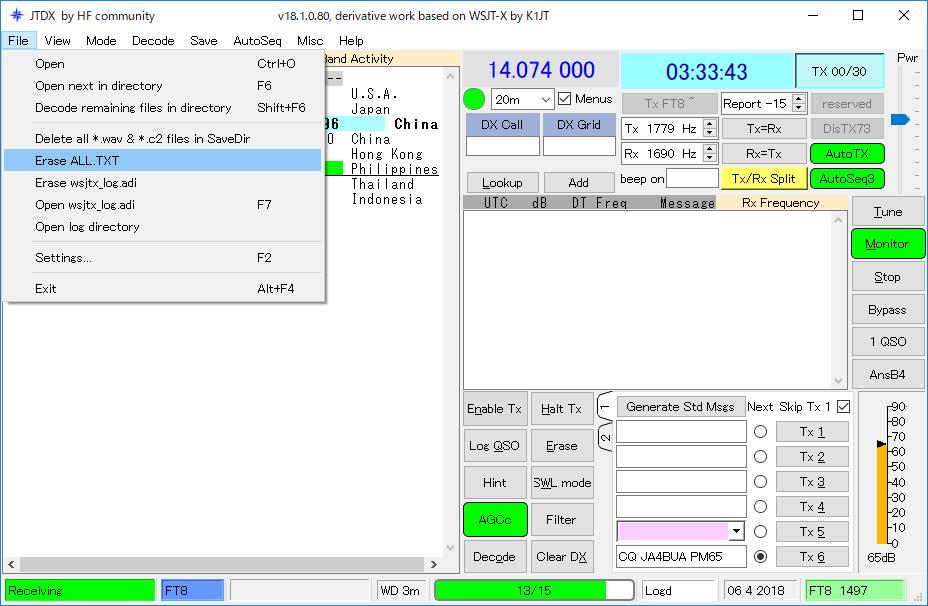Click the Enable Tx button
This screenshot has height=606, width=928.
coord(495,408)
